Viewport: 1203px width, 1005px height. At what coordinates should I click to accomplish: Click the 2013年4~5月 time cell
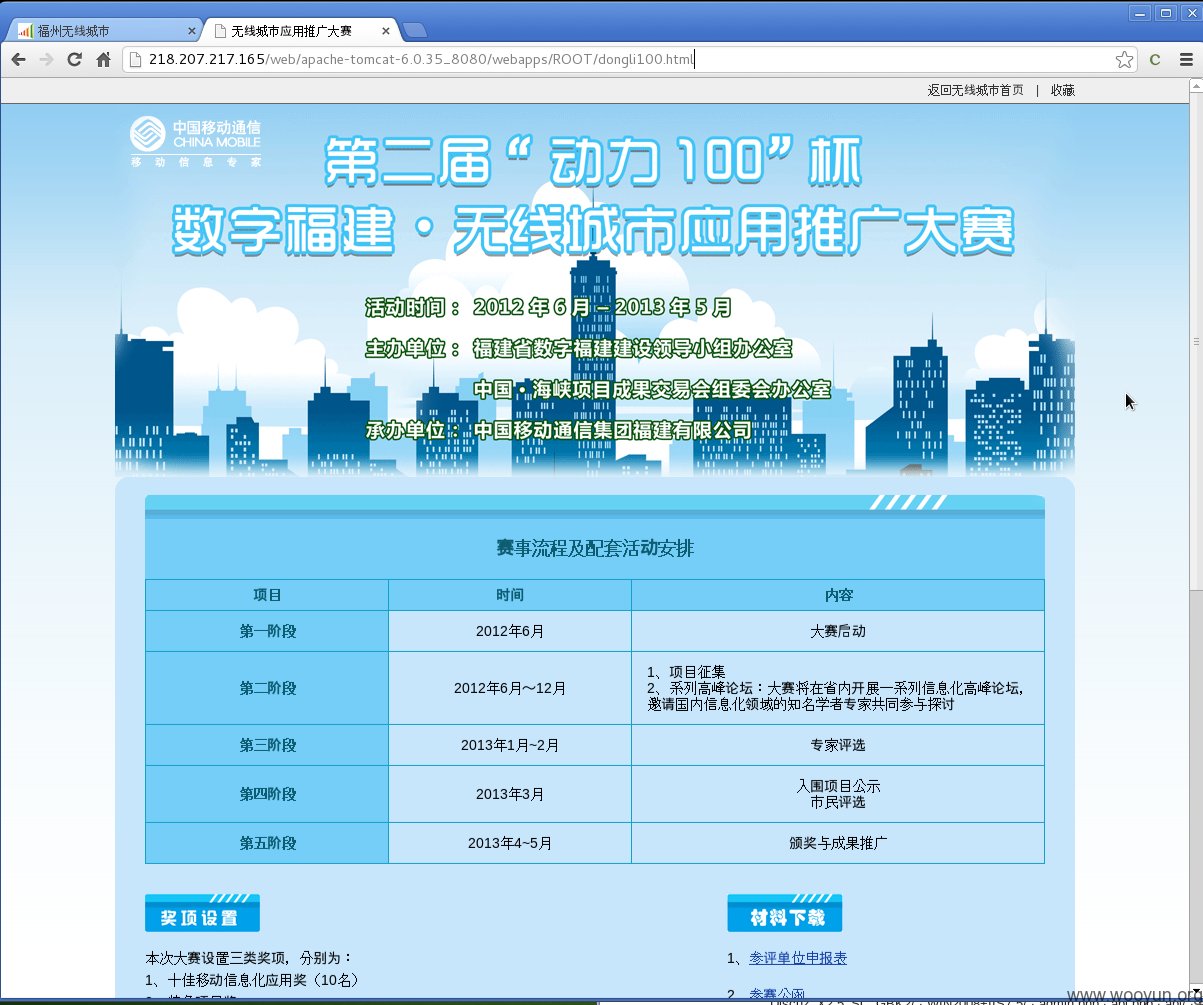tap(510, 843)
